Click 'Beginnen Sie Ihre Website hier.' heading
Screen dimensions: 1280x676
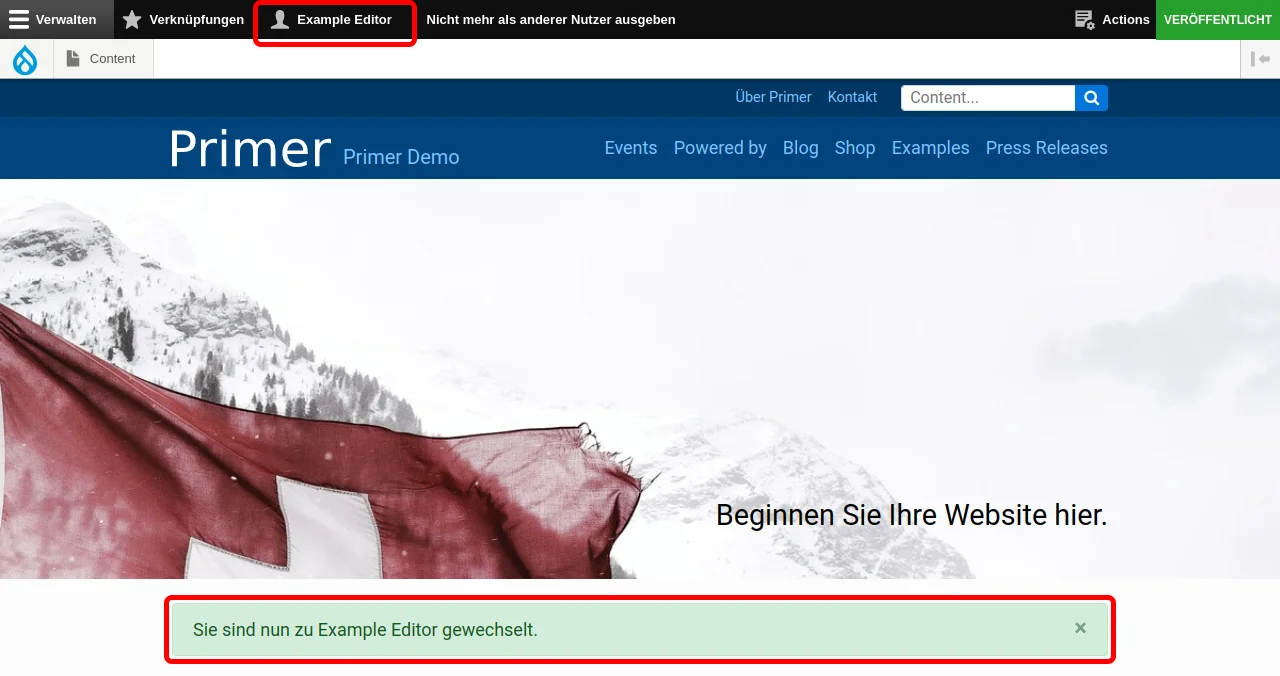point(912,515)
